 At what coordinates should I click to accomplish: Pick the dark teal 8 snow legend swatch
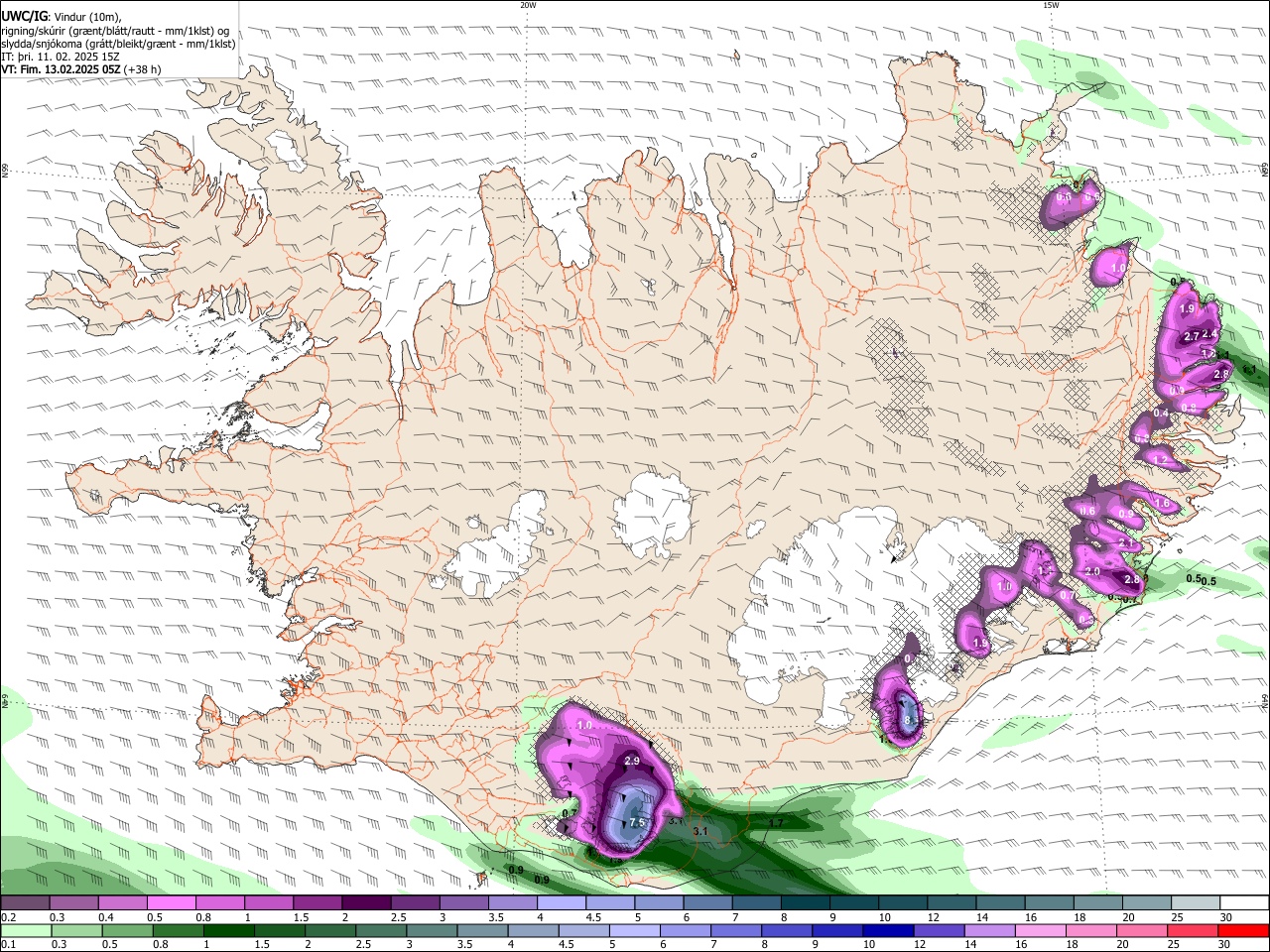point(806,903)
